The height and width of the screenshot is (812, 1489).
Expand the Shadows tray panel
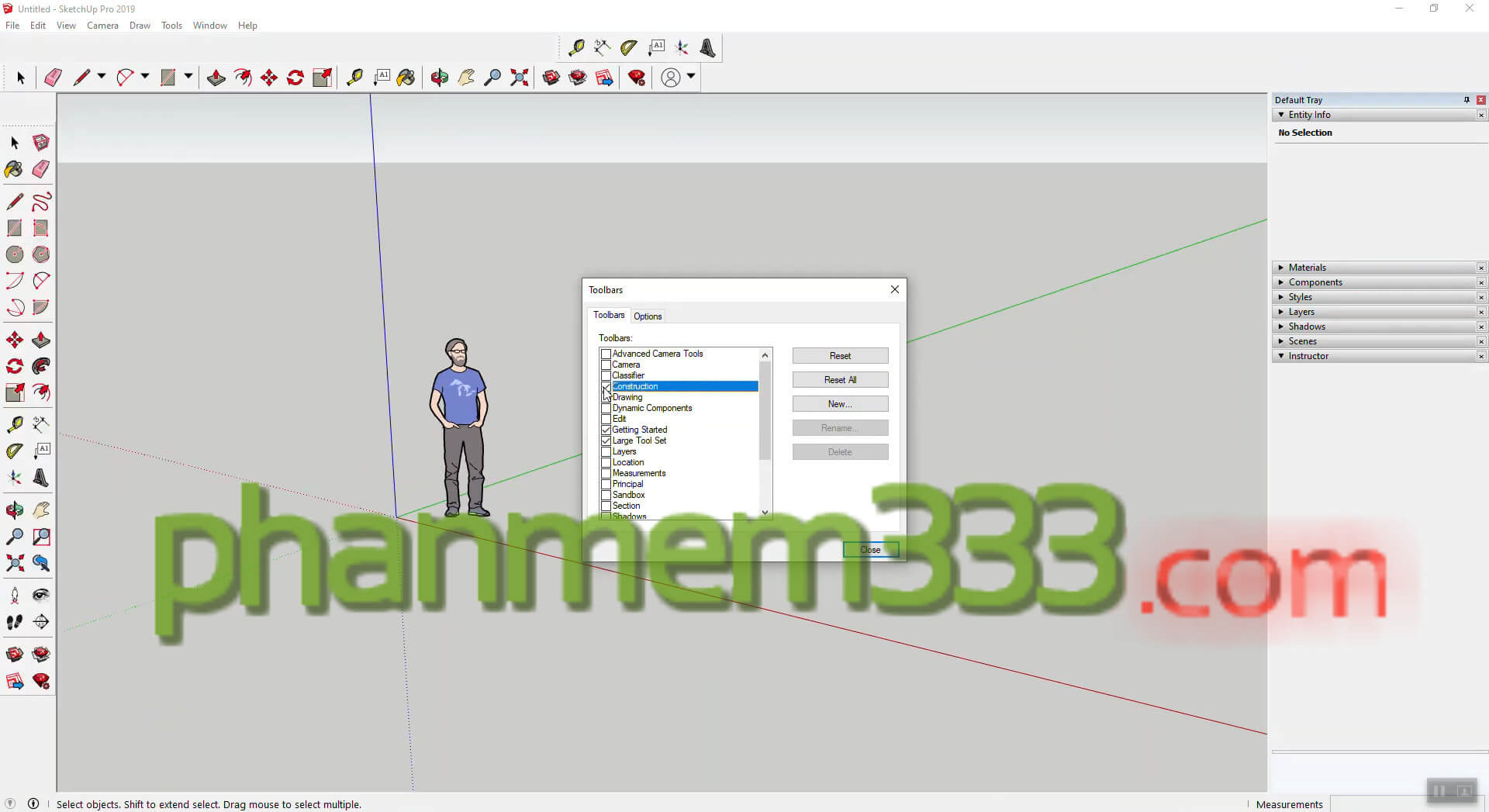click(1281, 327)
